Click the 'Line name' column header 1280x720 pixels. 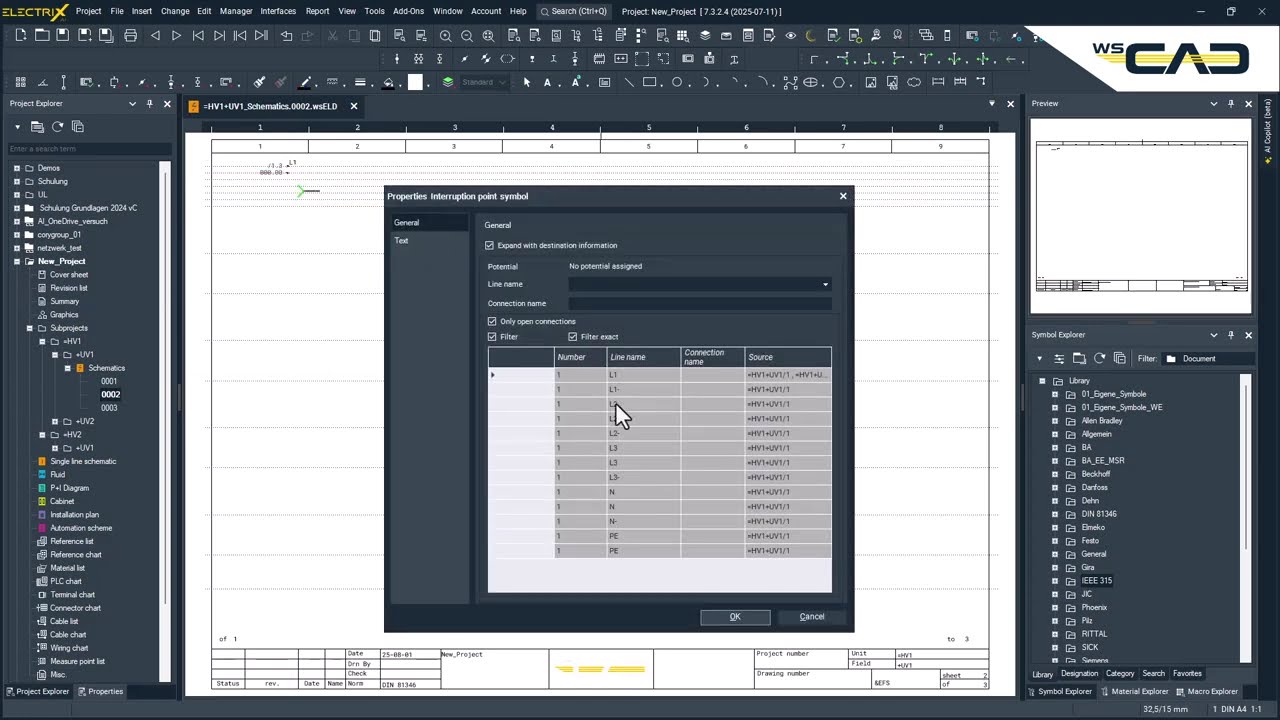click(x=643, y=357)
